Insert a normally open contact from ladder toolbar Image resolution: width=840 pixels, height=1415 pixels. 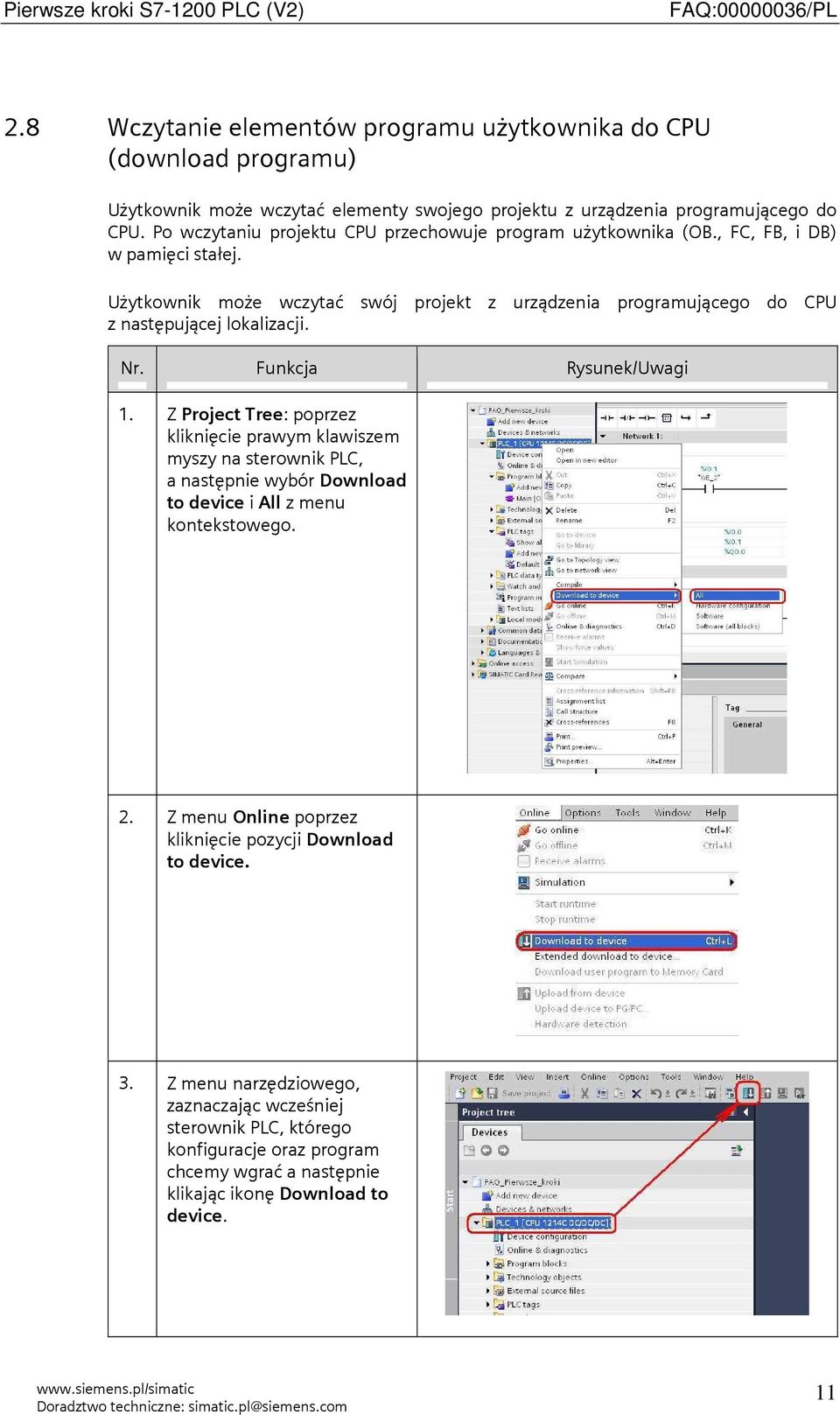click(606, 417)
